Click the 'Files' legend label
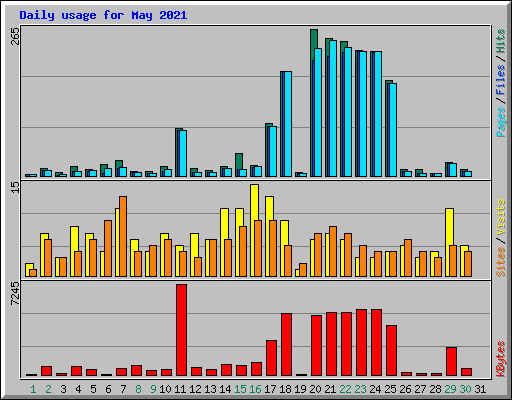 [501, 80]
